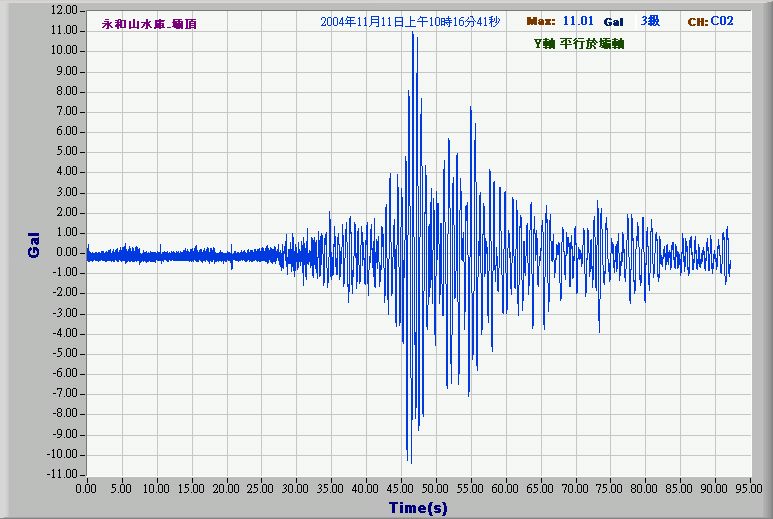
Task: Click the Gal Y-axis title
Action: pyautogui.click(x=34, y=246)
